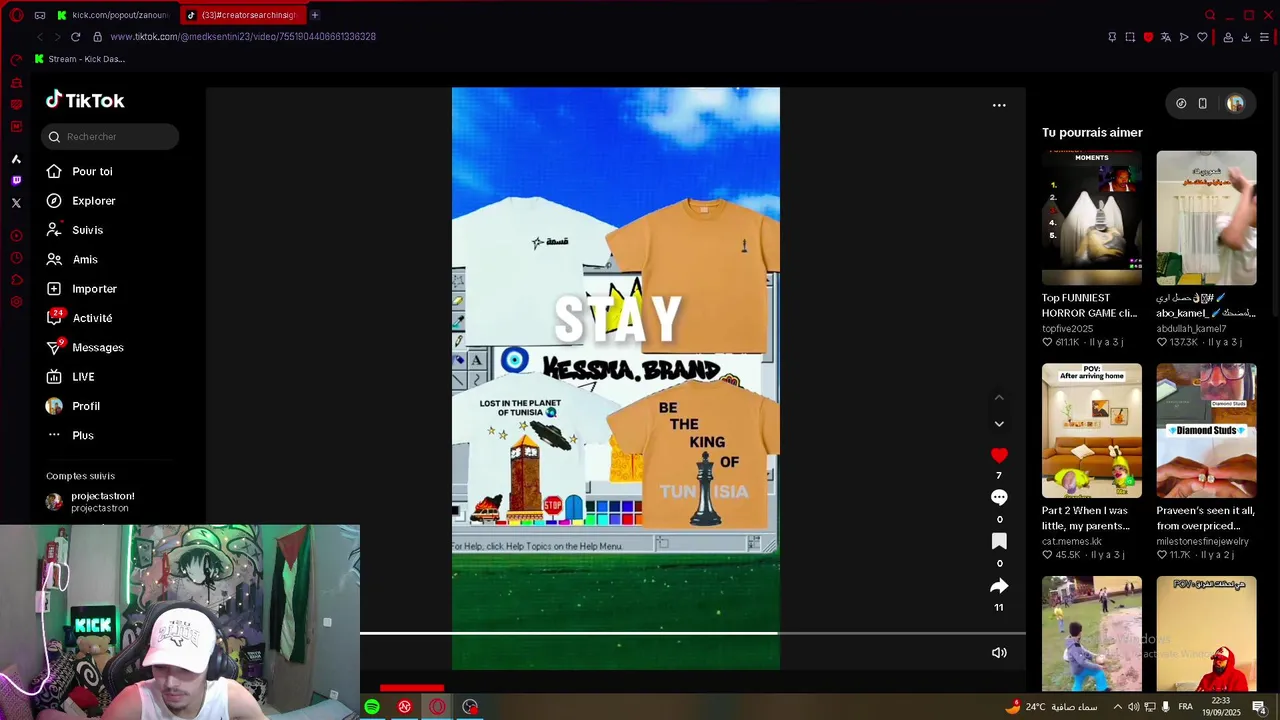Open Profil page from sidebar
Image resolution: width=1280 pixels, height=720 pixels.
(x=73, y=406)
